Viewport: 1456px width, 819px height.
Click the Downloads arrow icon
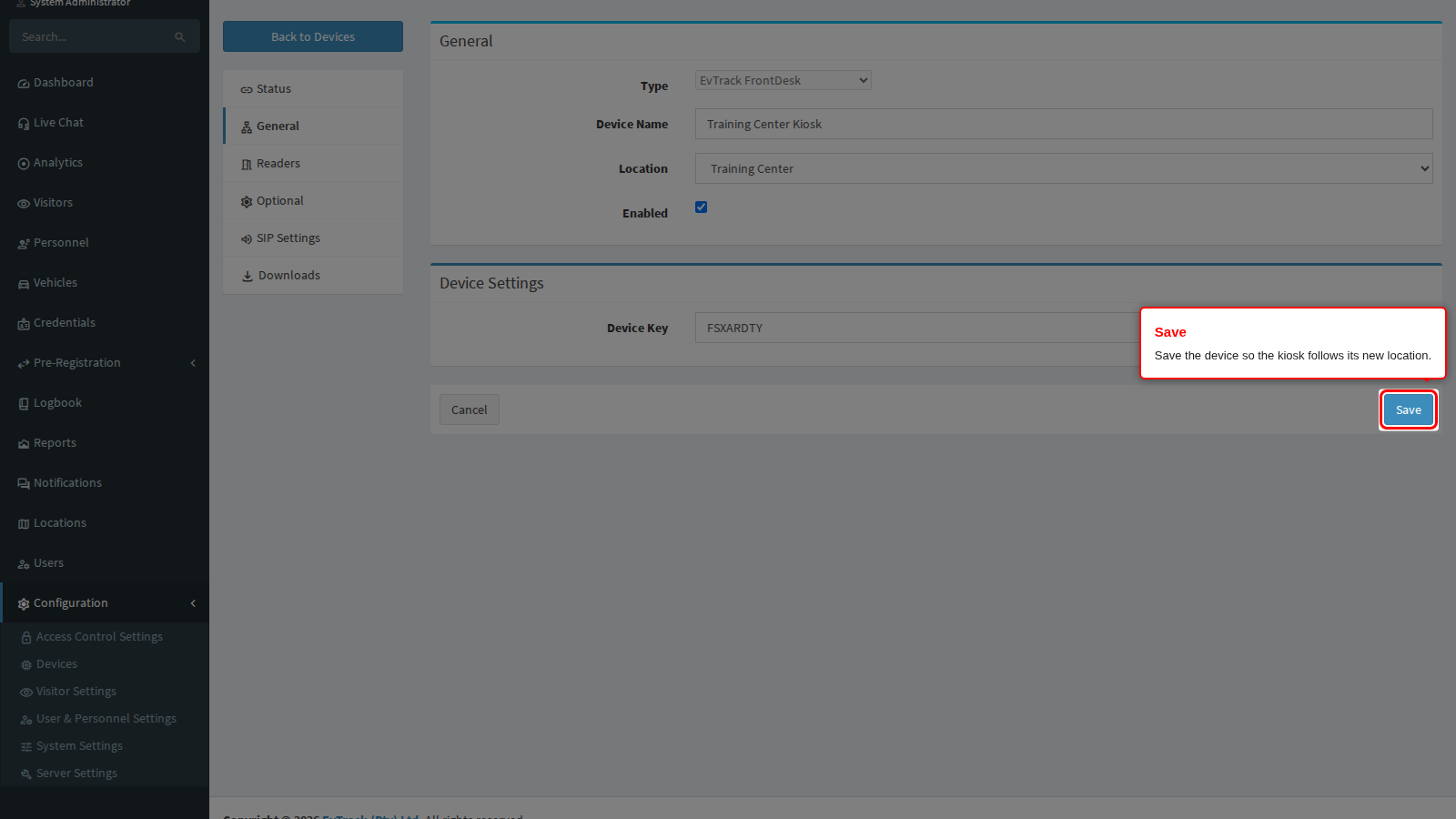(x=247, y=276)
